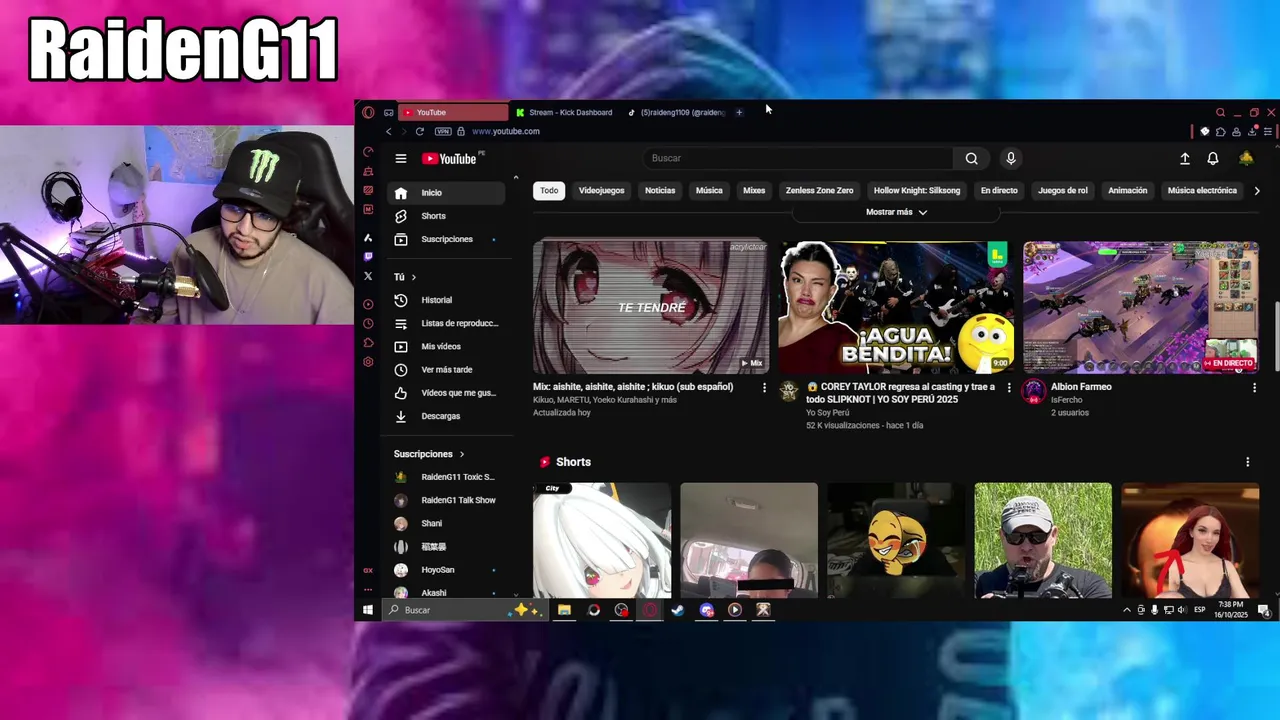Select the Videojuegos filter chip
This screenshot has height=720, width=1280.
(601, 190)
